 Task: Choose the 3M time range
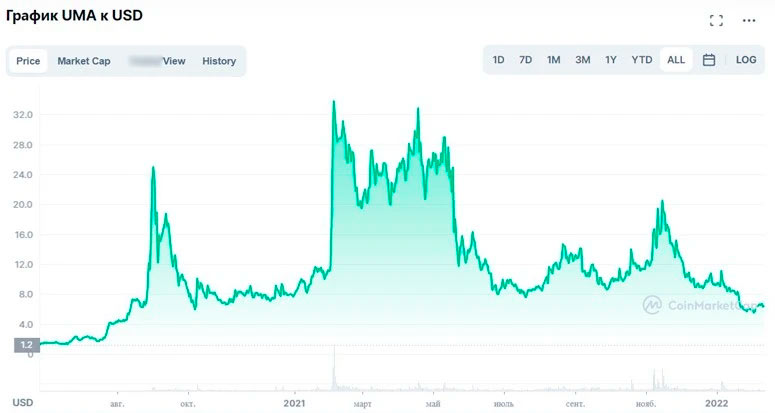coord(582,60)
